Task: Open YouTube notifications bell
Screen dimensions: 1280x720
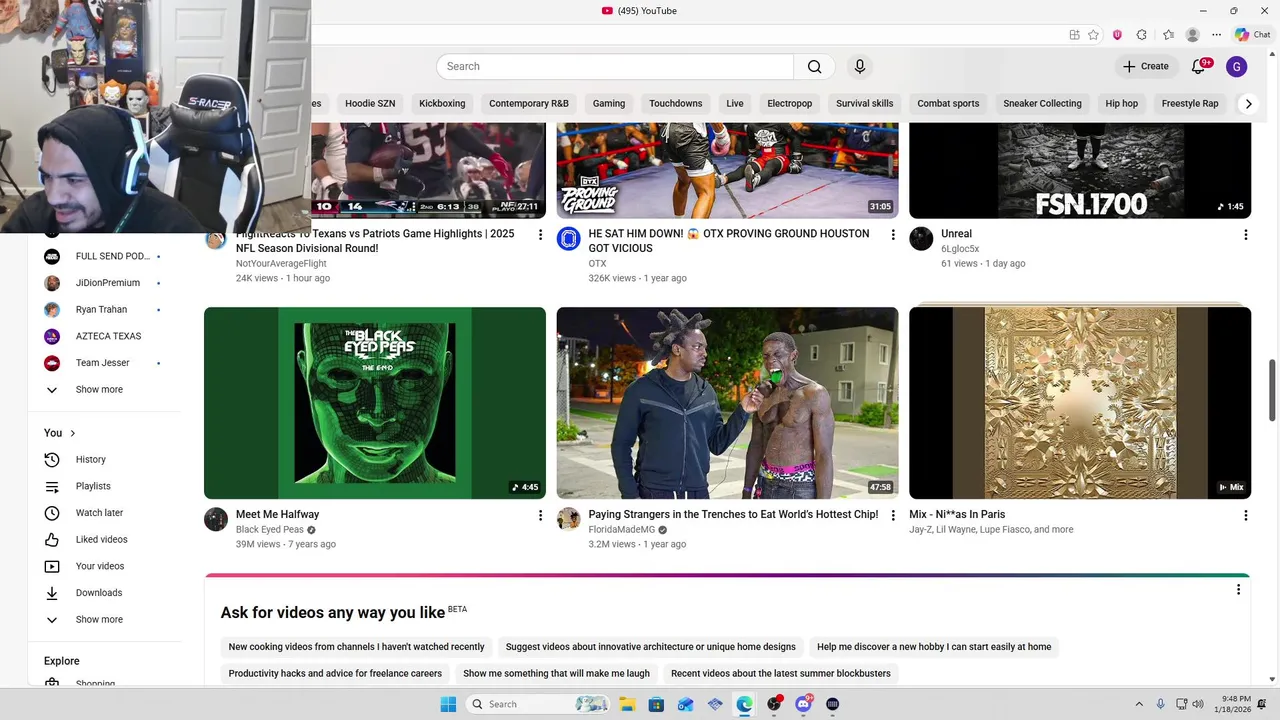Action: [1198, 67]
